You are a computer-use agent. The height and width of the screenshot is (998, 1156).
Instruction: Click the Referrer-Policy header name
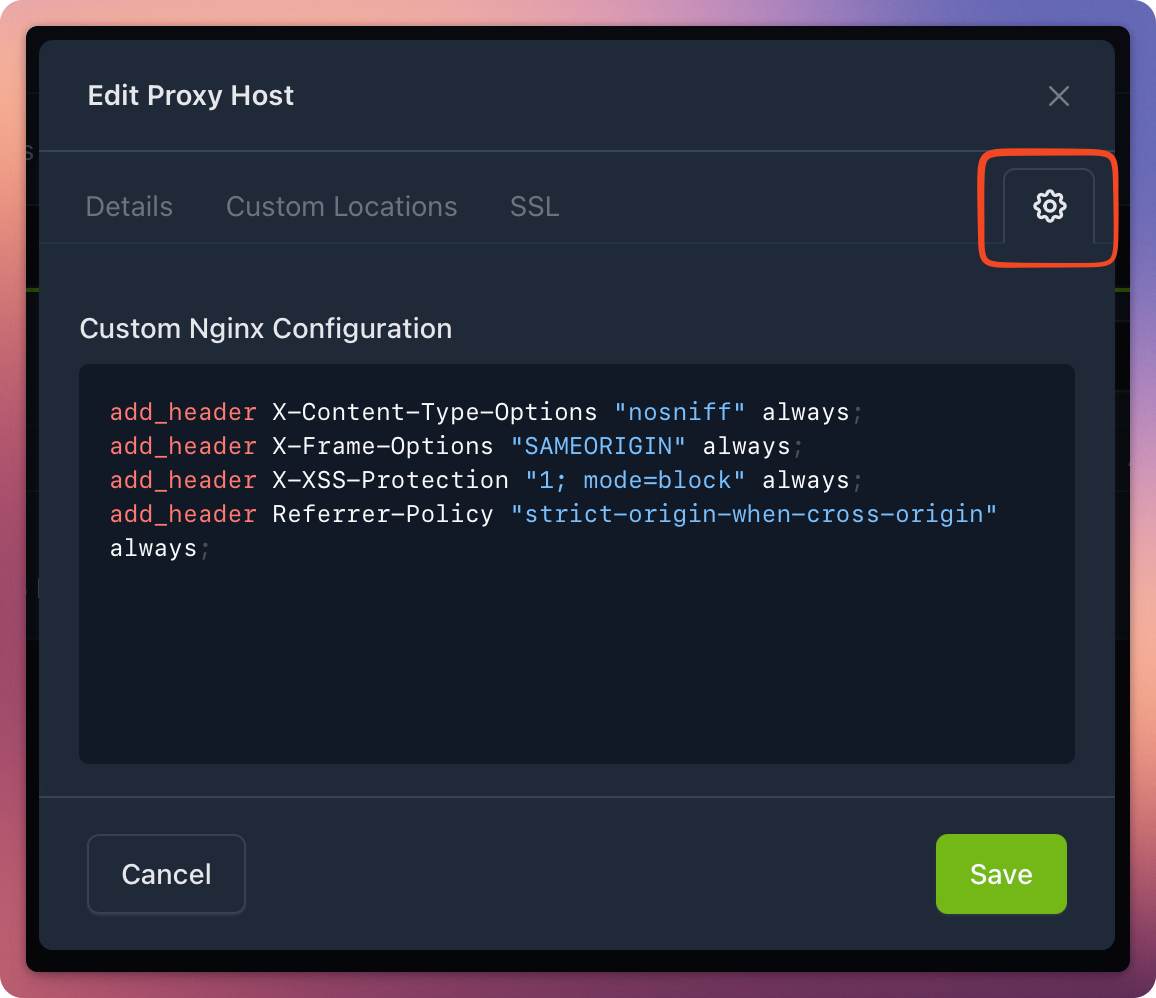pos(382,514)
